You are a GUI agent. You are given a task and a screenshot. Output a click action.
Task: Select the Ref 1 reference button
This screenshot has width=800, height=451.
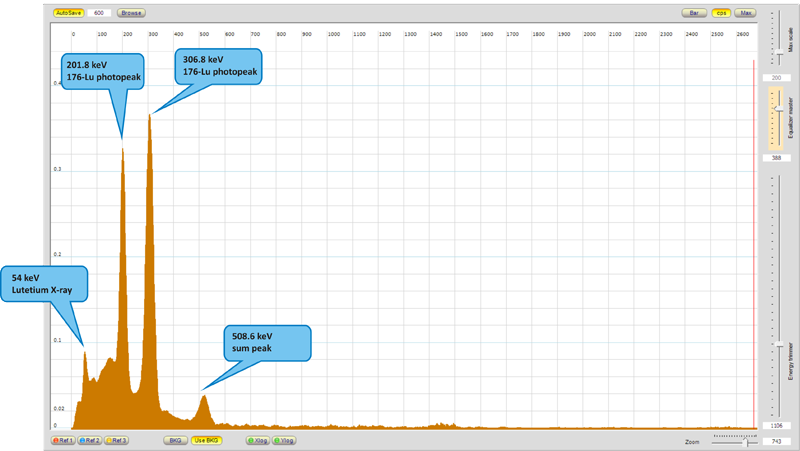[63, 440]
